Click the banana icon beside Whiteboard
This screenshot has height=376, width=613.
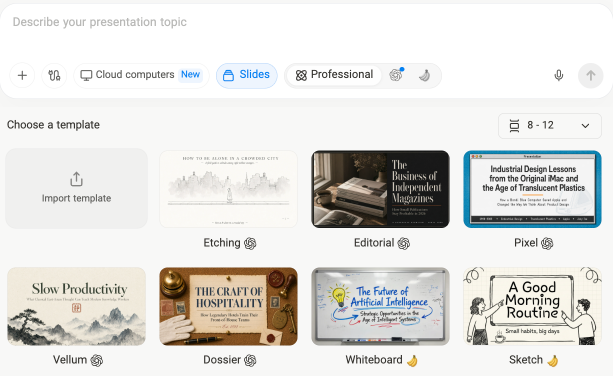[412, 360]
